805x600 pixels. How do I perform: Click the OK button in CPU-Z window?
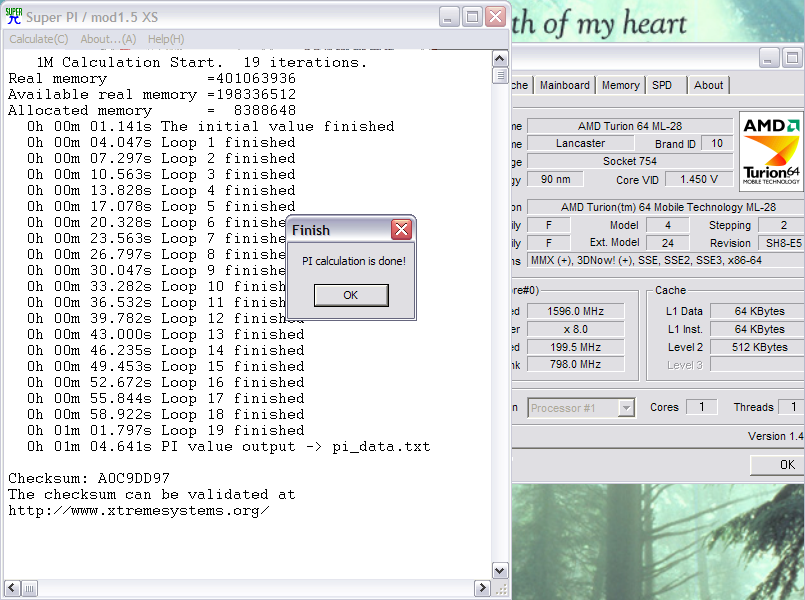[x=777, y=465]
